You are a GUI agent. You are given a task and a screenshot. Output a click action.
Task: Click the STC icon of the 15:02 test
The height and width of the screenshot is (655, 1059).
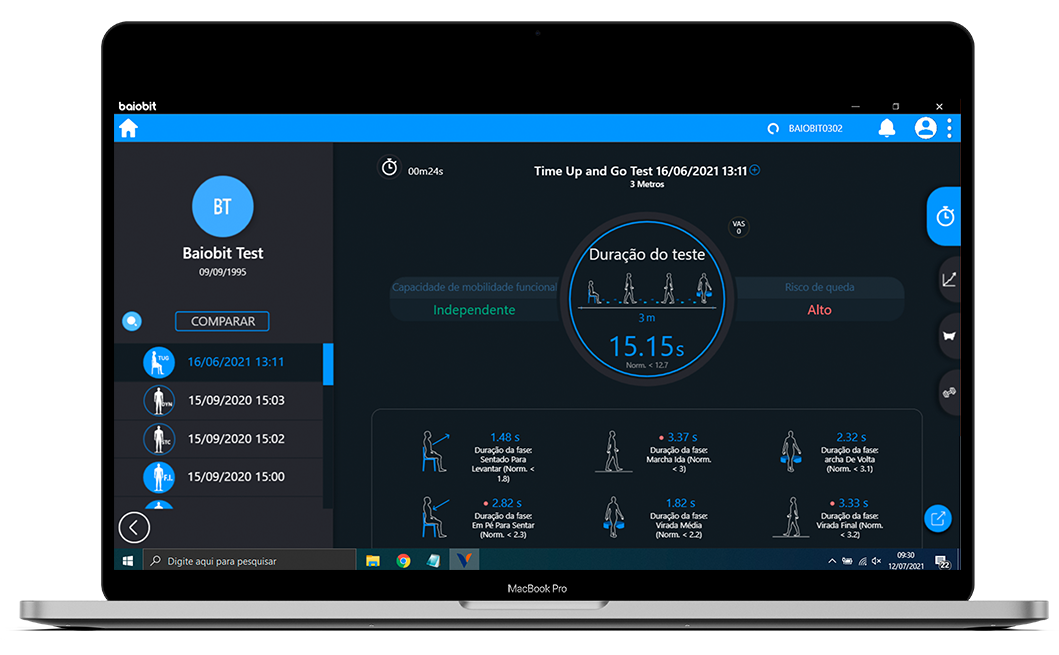[x=159, y=439]
